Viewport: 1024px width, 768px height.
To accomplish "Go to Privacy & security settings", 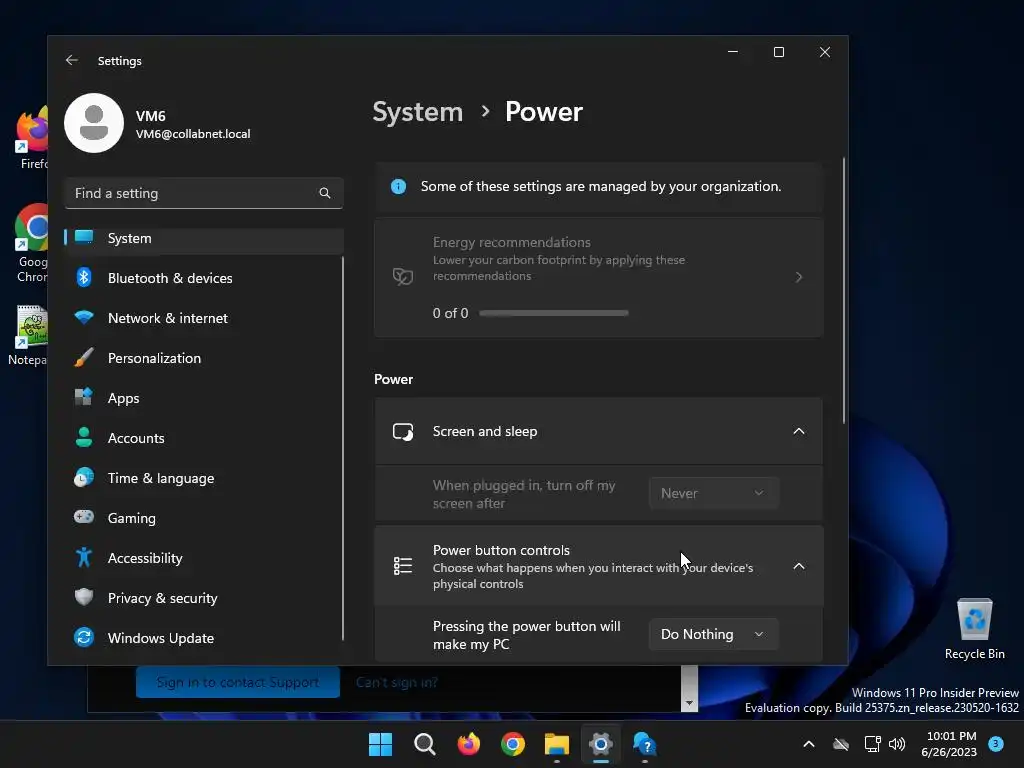I will coord(204,598).
